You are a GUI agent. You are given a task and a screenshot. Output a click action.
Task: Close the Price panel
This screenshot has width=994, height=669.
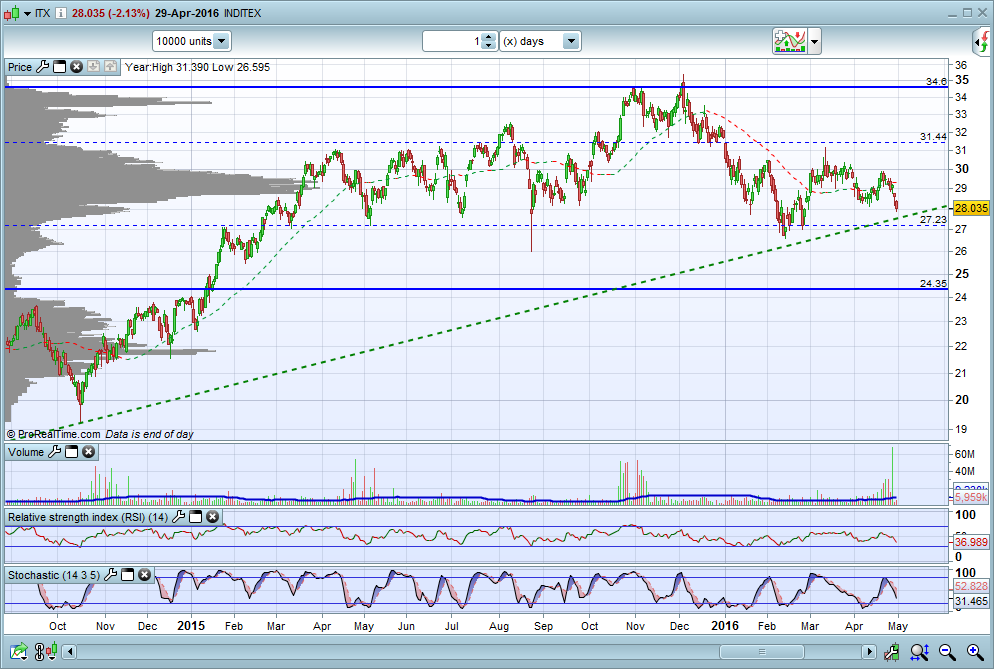click(x=76, y=67)
